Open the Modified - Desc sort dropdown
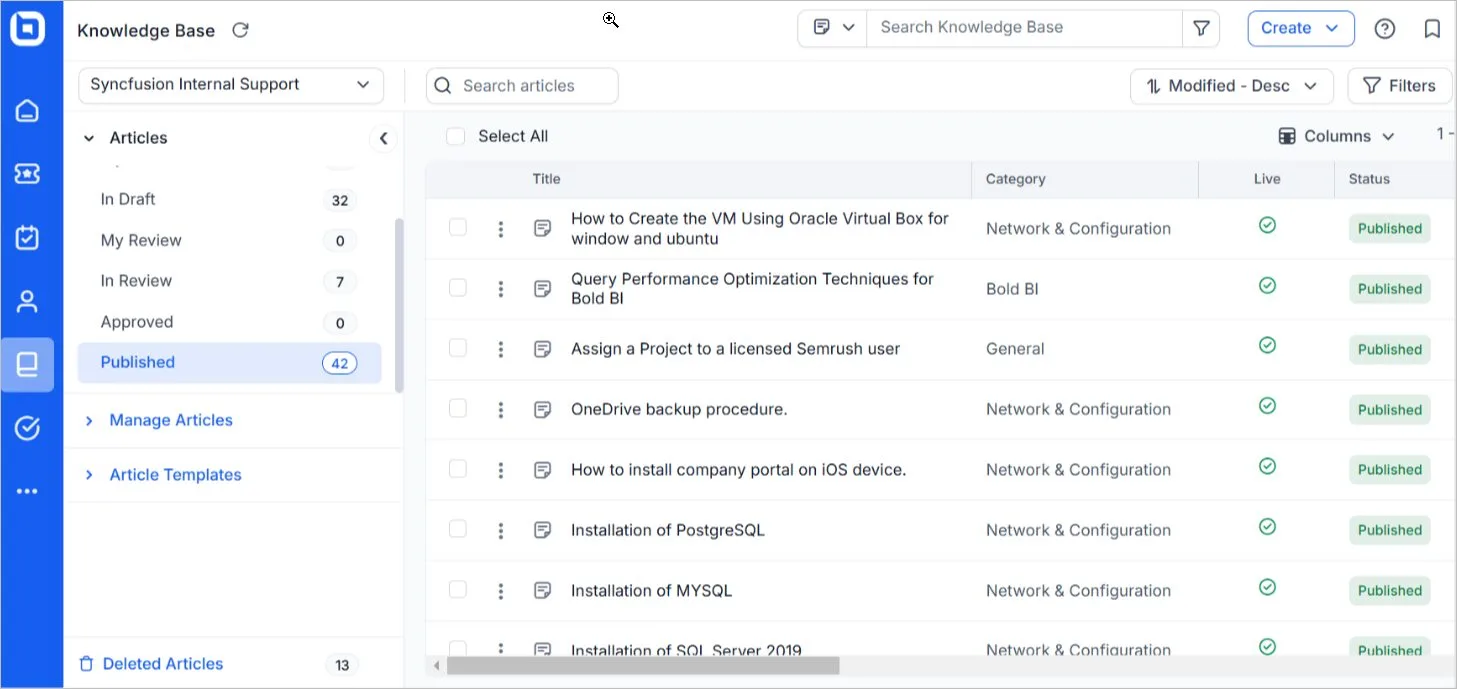 click(x=1232, y=86)
